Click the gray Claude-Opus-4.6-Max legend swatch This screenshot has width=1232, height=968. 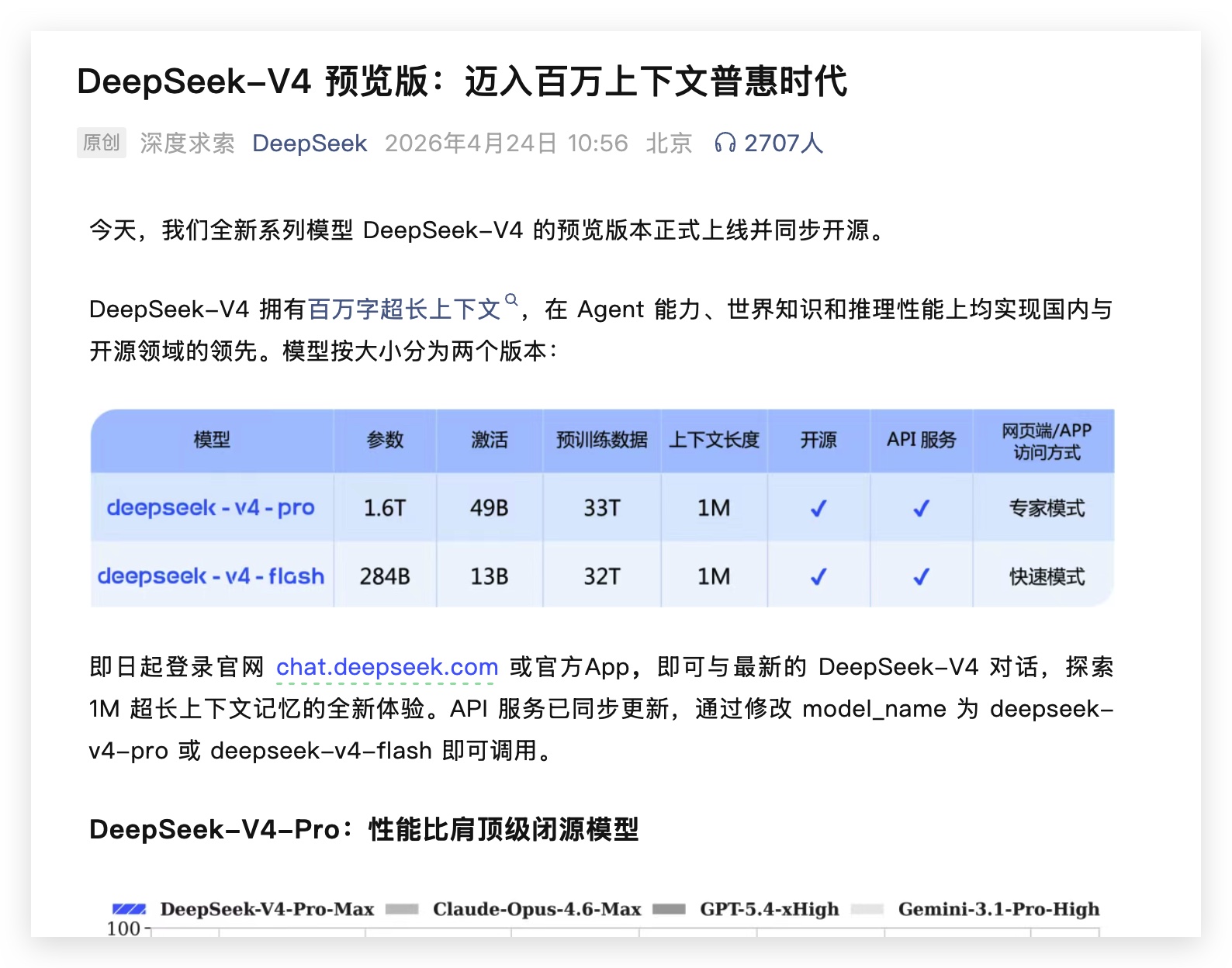[x=402, y=909]
